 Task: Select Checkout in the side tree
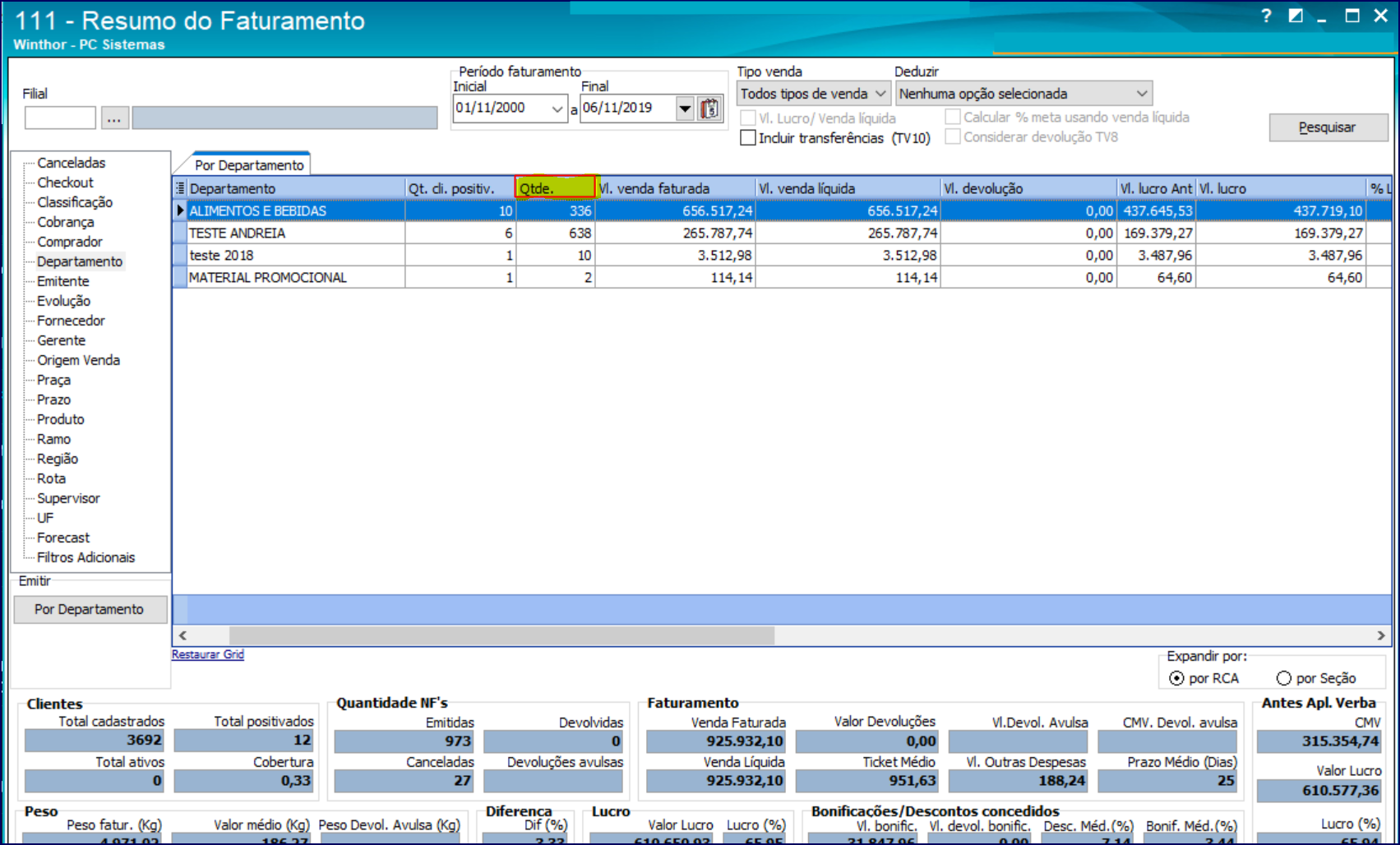[x=65, y=182]
